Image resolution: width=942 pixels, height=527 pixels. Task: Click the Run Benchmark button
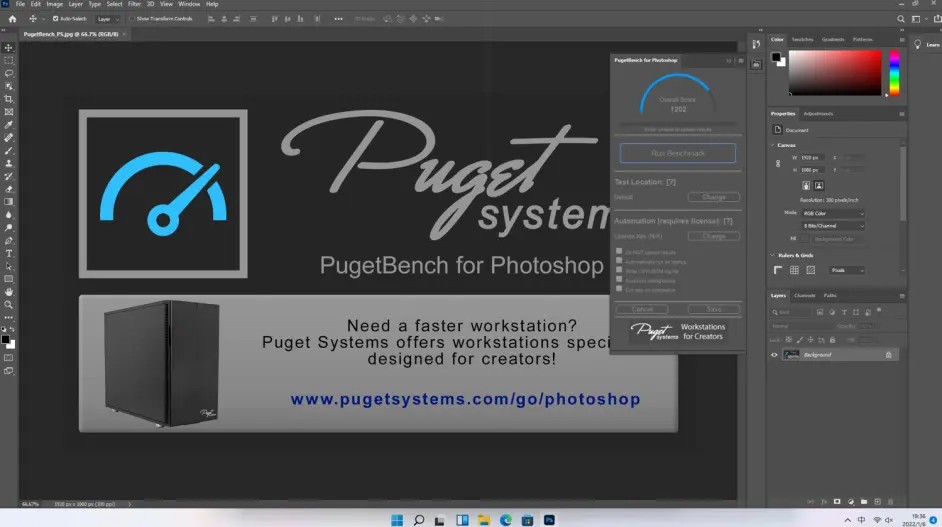pos(678,153)
